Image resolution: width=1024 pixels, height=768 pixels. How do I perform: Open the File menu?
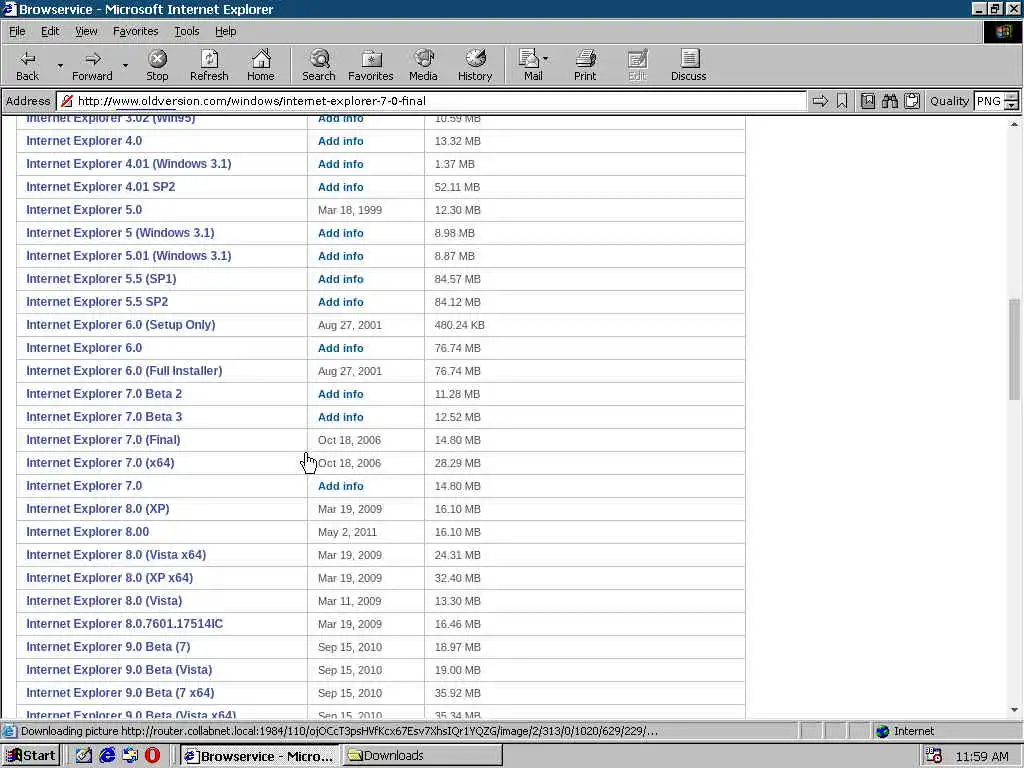pos(17,31)
